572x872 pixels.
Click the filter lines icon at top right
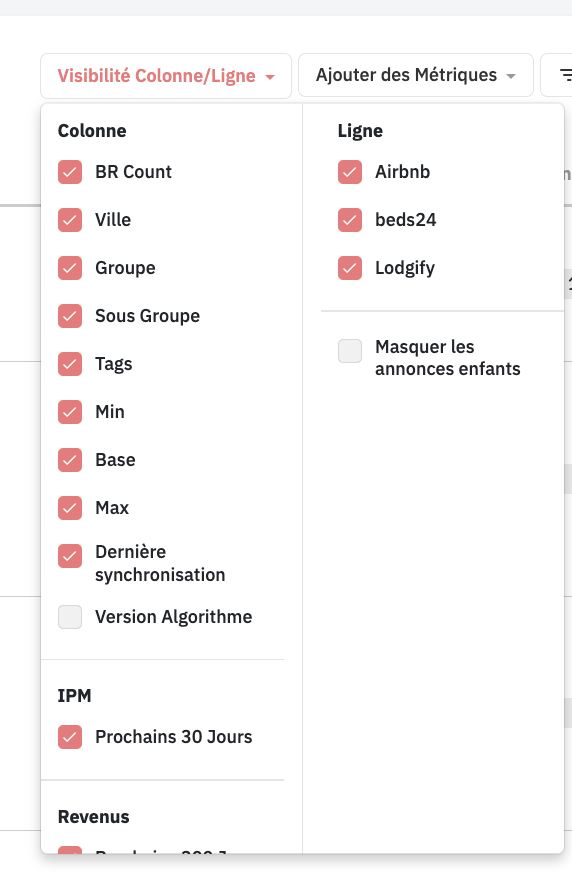point(565,75)
